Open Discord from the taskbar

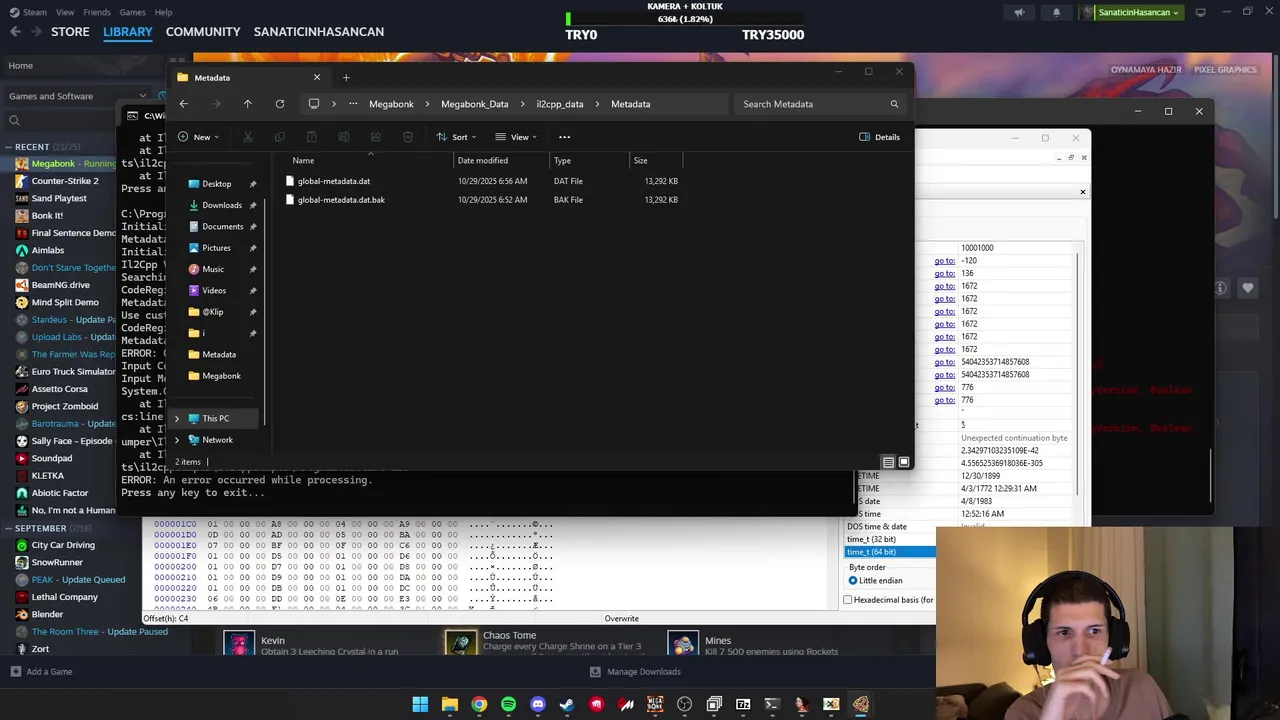tap(538, 705)
